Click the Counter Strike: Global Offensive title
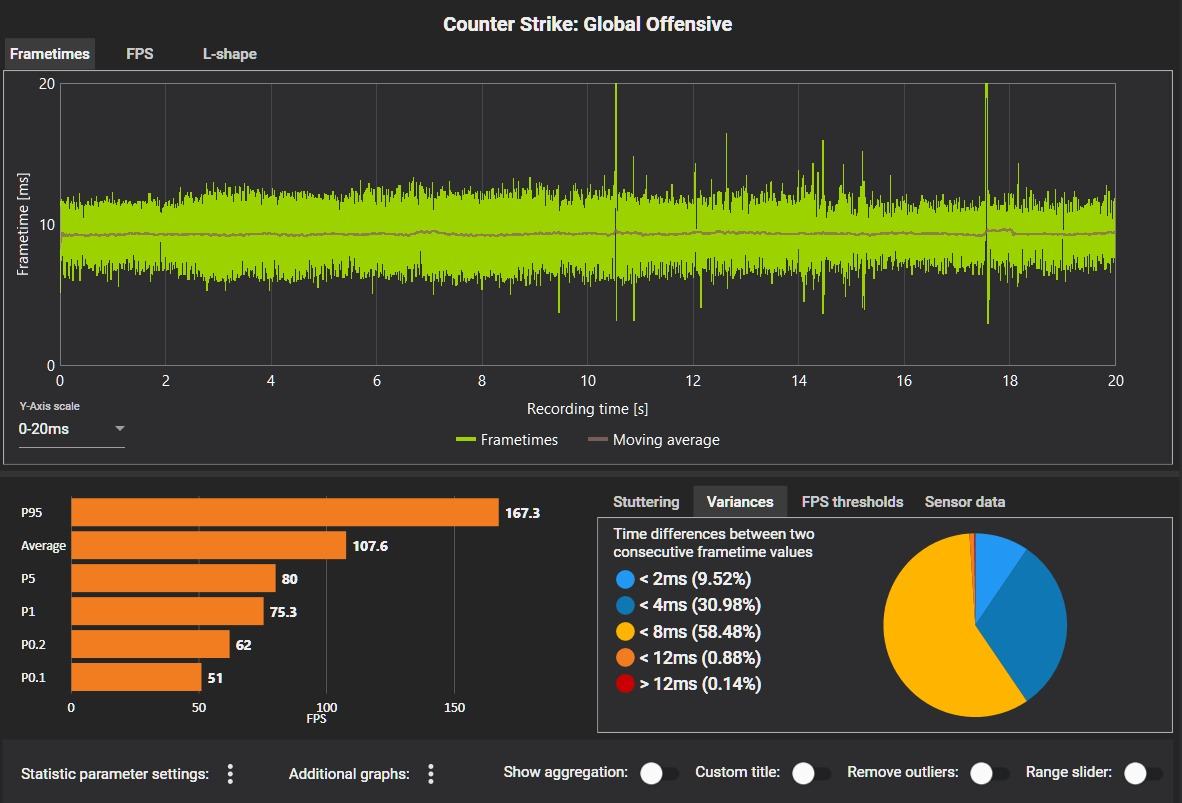The width and height of the screenshot is (1182, 803). click(x=587, y=24)
